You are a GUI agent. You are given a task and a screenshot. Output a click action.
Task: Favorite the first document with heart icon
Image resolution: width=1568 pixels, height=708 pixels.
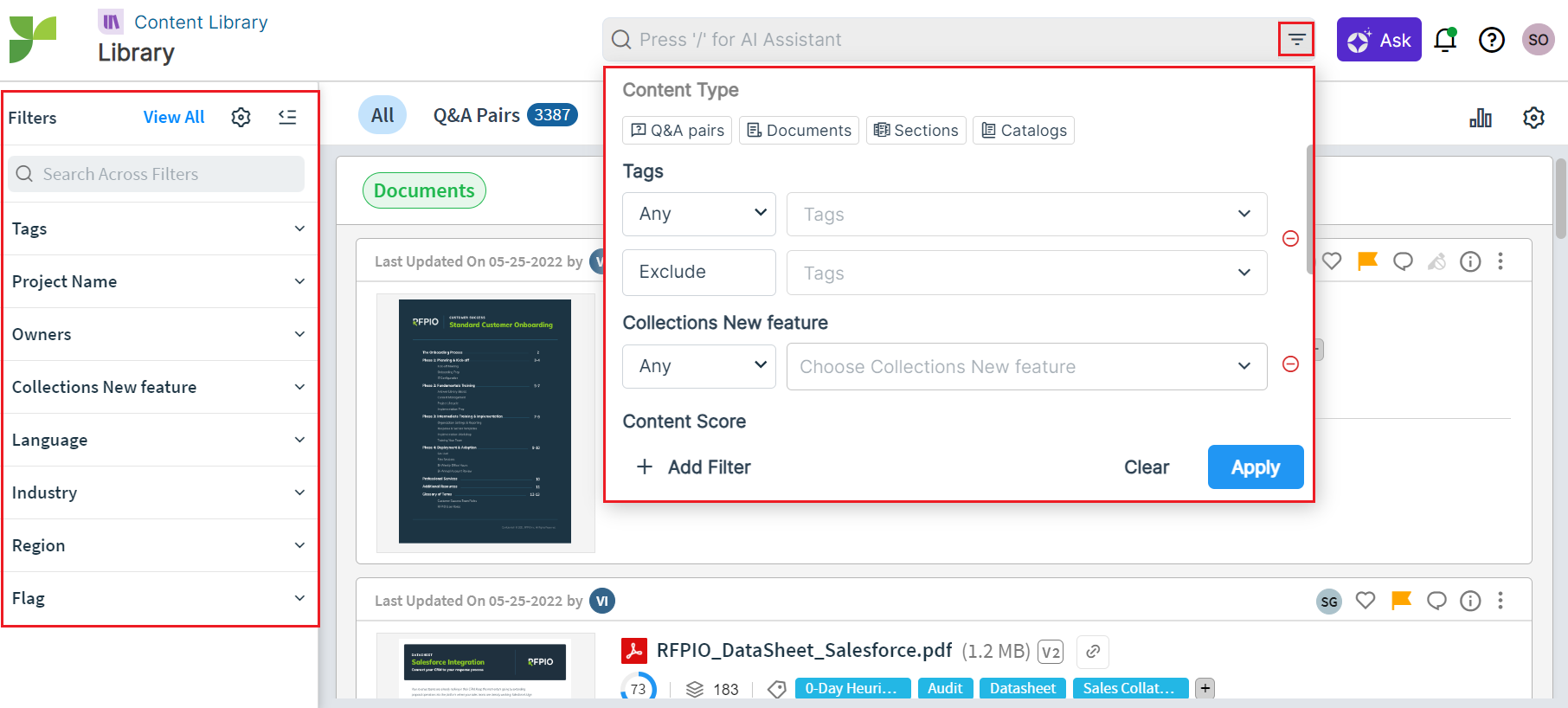point(1332,261)
